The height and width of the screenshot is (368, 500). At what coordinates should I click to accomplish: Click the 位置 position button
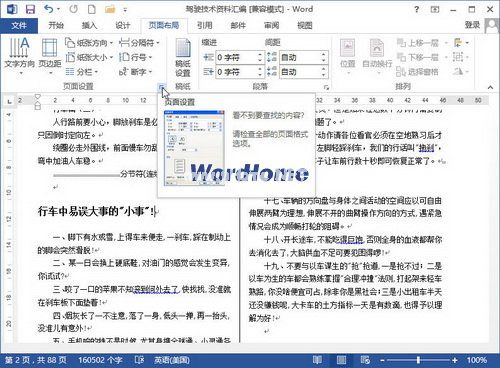click(x=348, y=56)
